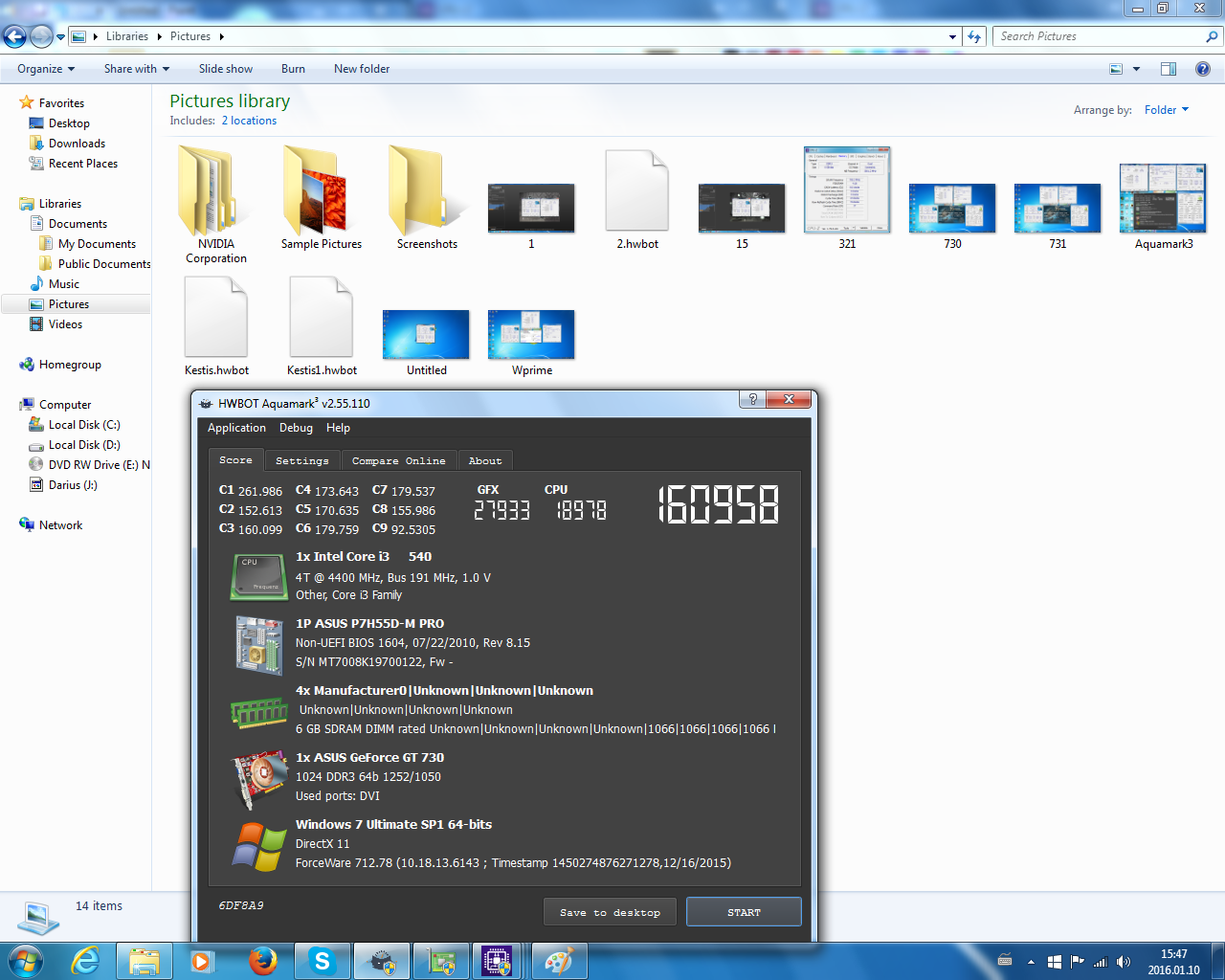The height and width of the screenshot is (980, 1225).
Task: Toggle the preview pane icon in Explorer
Action: [x=1168, y=69]
